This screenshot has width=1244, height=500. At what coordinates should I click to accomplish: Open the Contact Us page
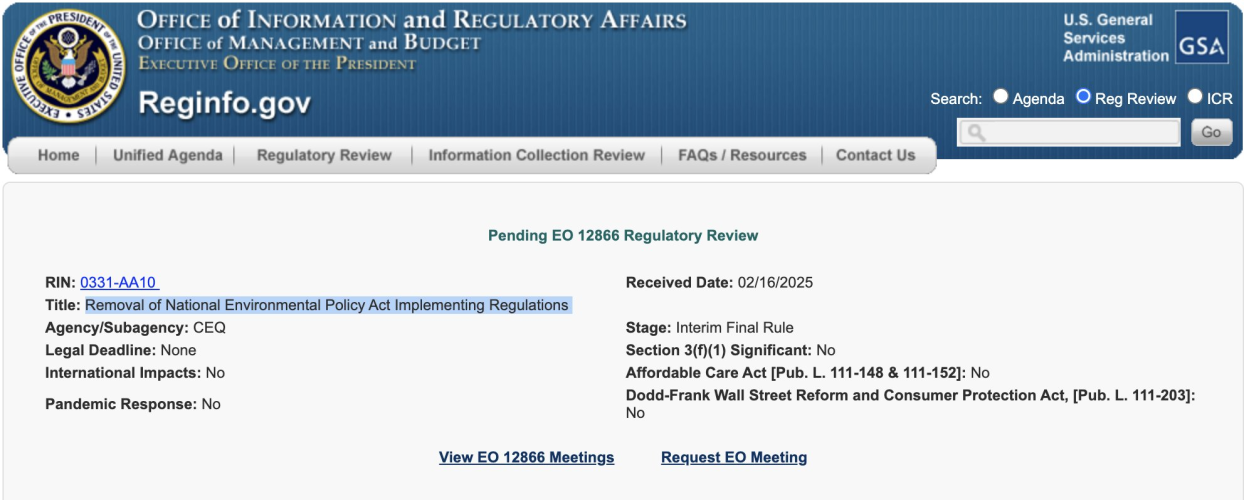click(875, 155)
